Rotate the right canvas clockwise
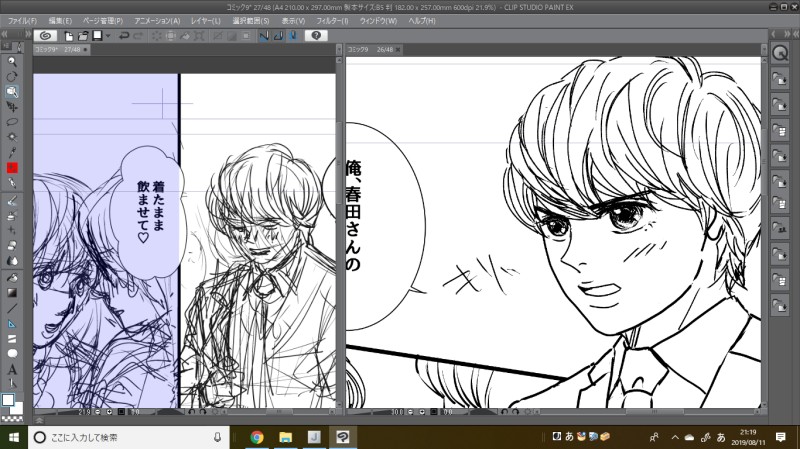 tap(515, 412)
